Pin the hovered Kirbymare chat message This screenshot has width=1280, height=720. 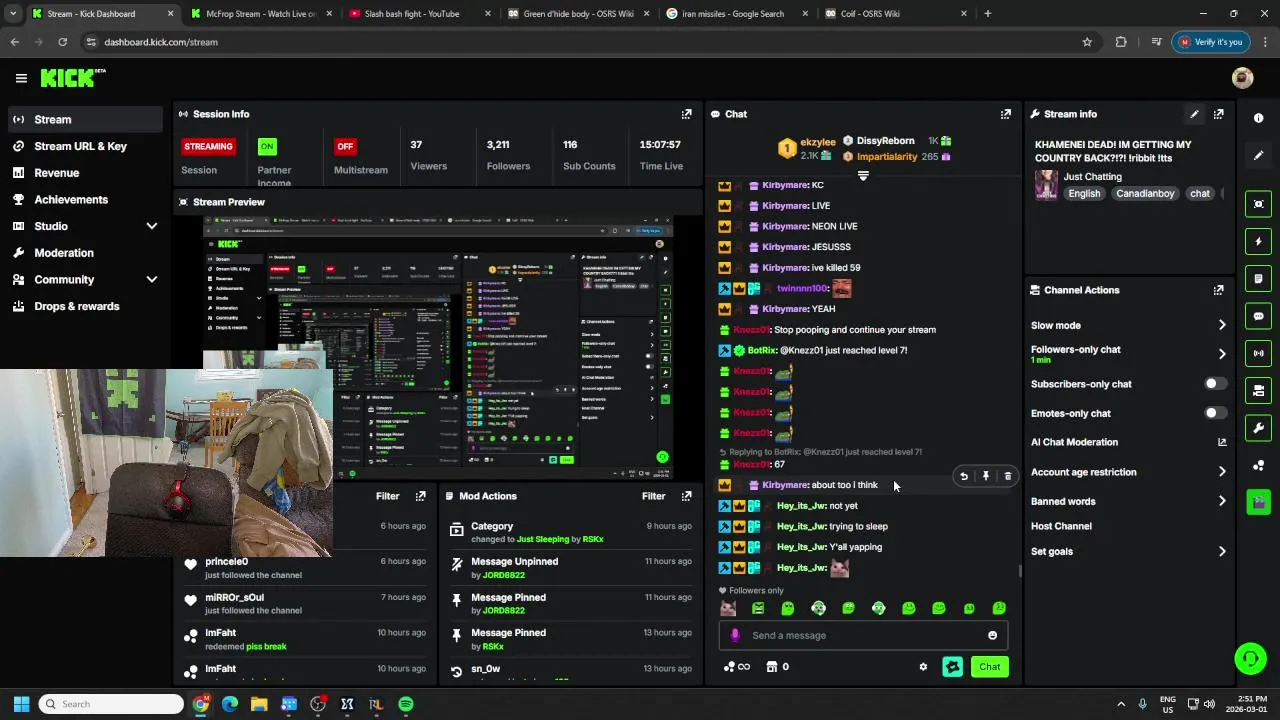point(985,477)
